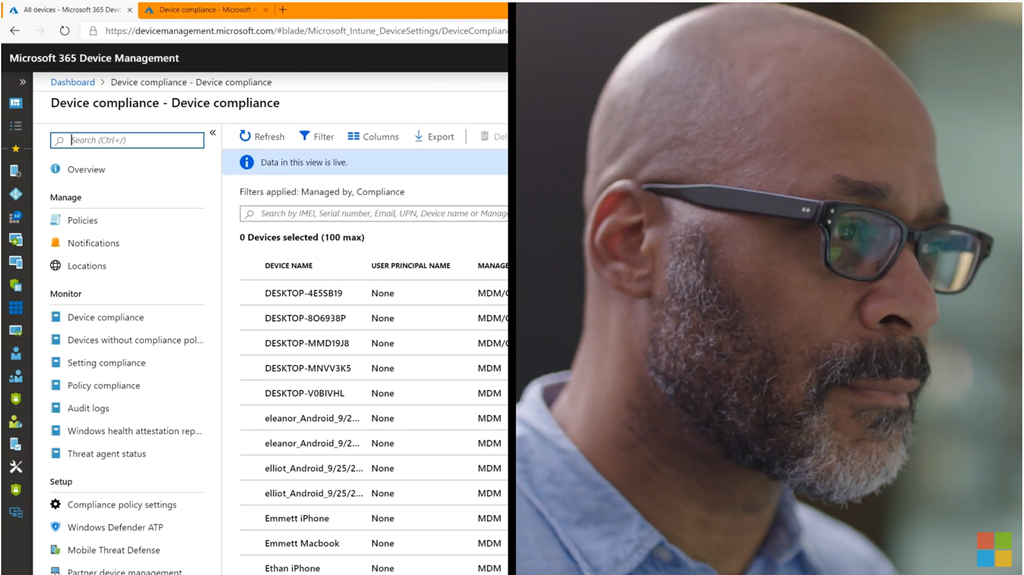Image resolution: width=1024 pixels, height=575 pixels.
Task: Open a new browser tab
Action: (283, 9)
